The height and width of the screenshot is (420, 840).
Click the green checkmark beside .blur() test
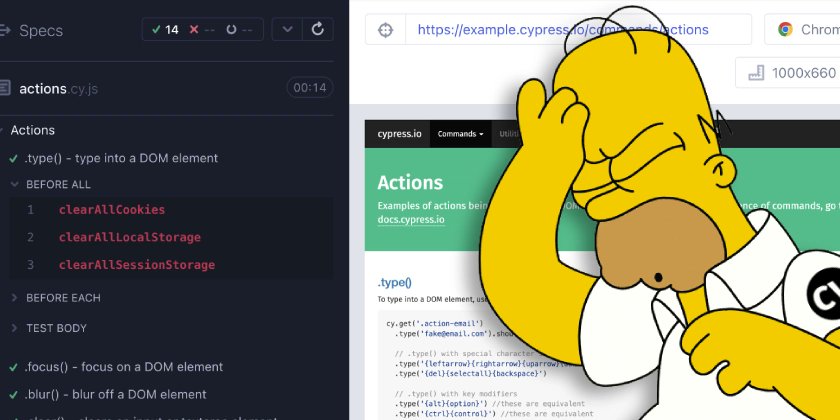point(14,395)
